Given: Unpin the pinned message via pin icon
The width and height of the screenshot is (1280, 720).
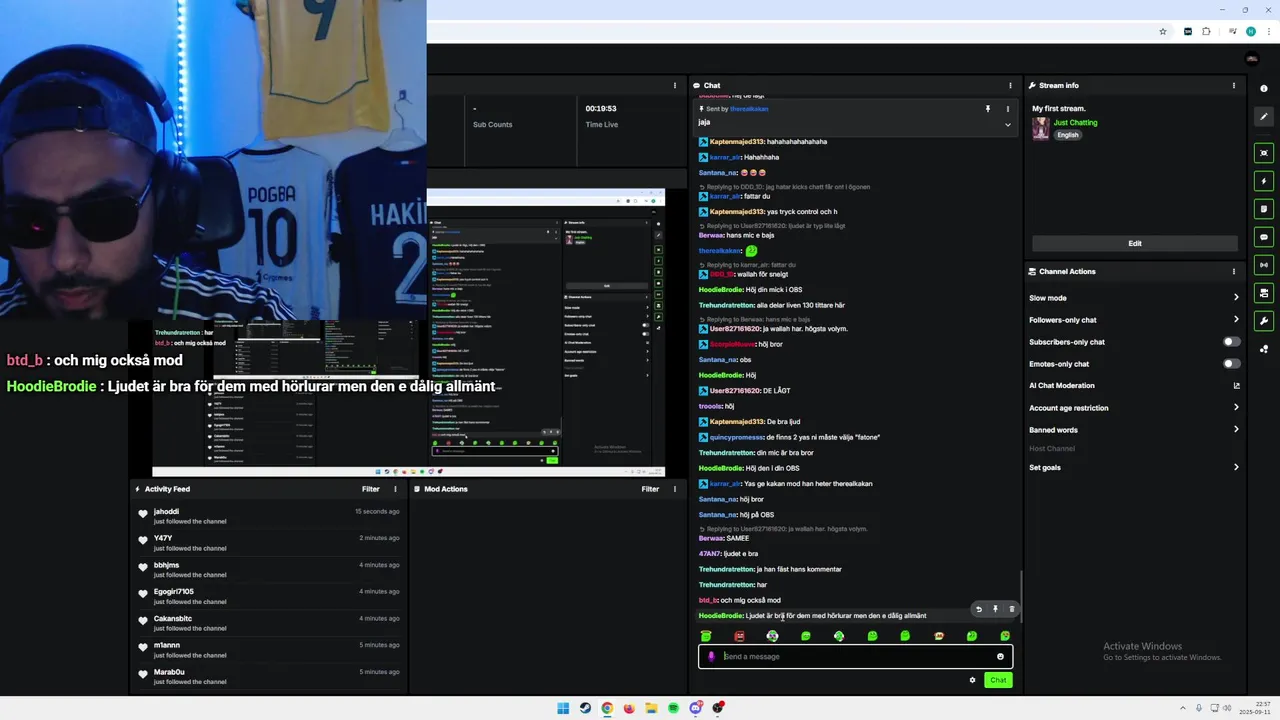Looking at the screenshot, I should tap(987, 108).
